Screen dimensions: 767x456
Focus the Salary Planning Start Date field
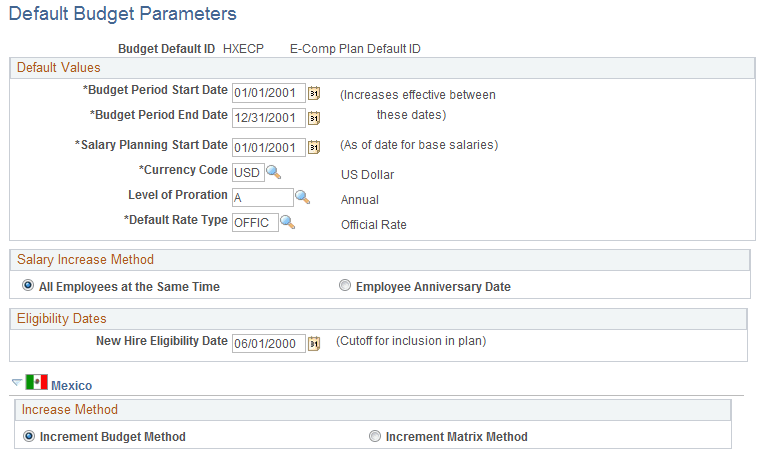coord(268,148)
